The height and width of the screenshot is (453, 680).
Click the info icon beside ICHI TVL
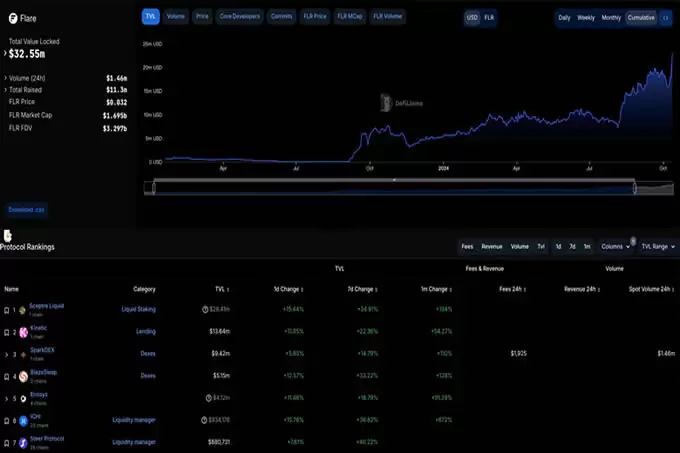[204, 420]
